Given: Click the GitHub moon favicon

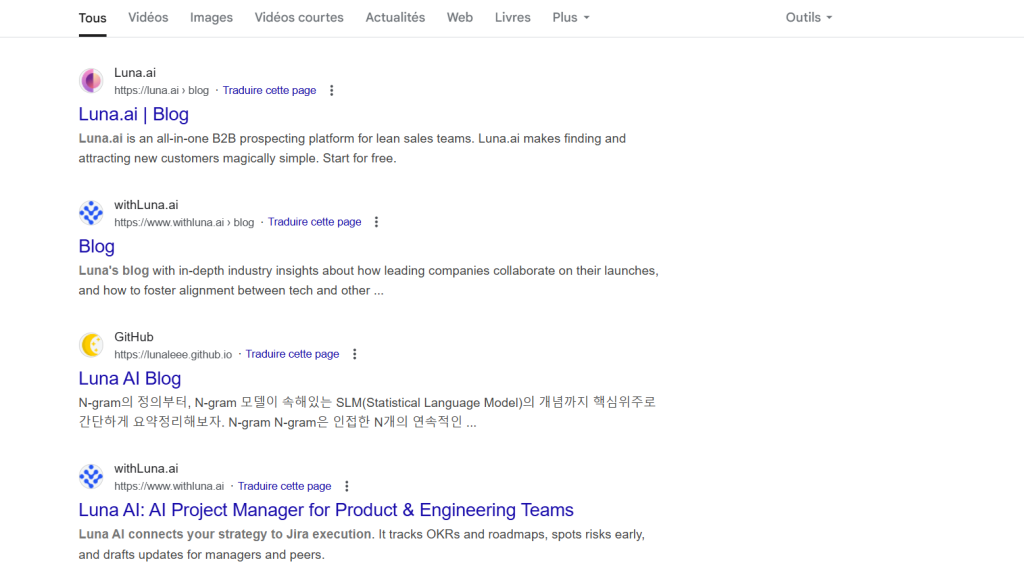Looking at the screenshot, I should (x=91, y=345).
